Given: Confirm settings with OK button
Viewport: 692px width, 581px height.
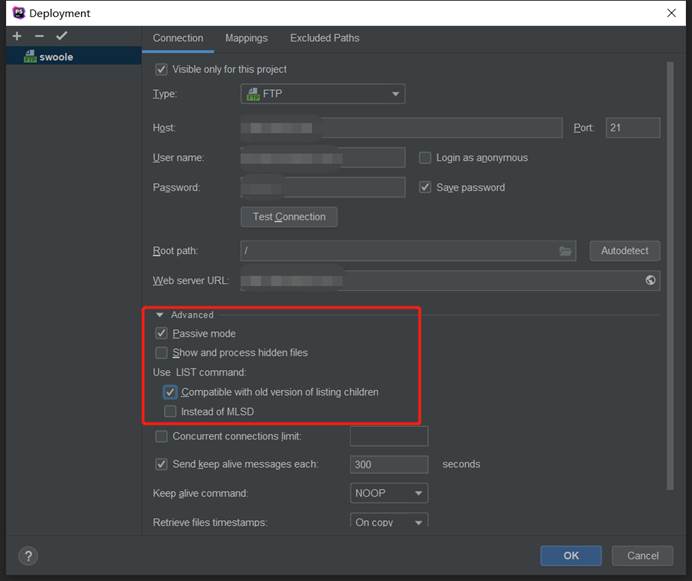Looking at the screenshot, I should (x=571, y=556).
